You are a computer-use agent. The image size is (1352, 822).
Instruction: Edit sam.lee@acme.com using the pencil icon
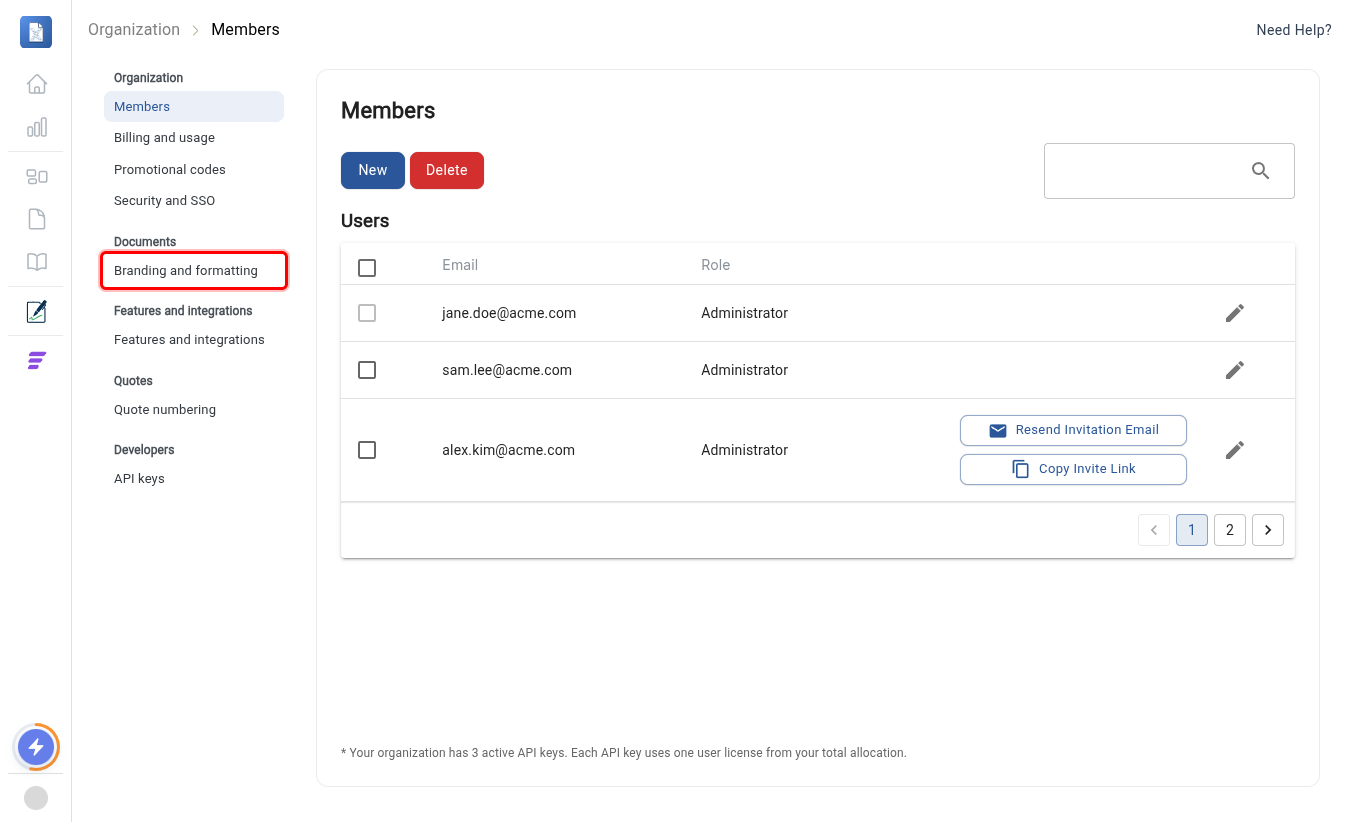[1235, 370]
